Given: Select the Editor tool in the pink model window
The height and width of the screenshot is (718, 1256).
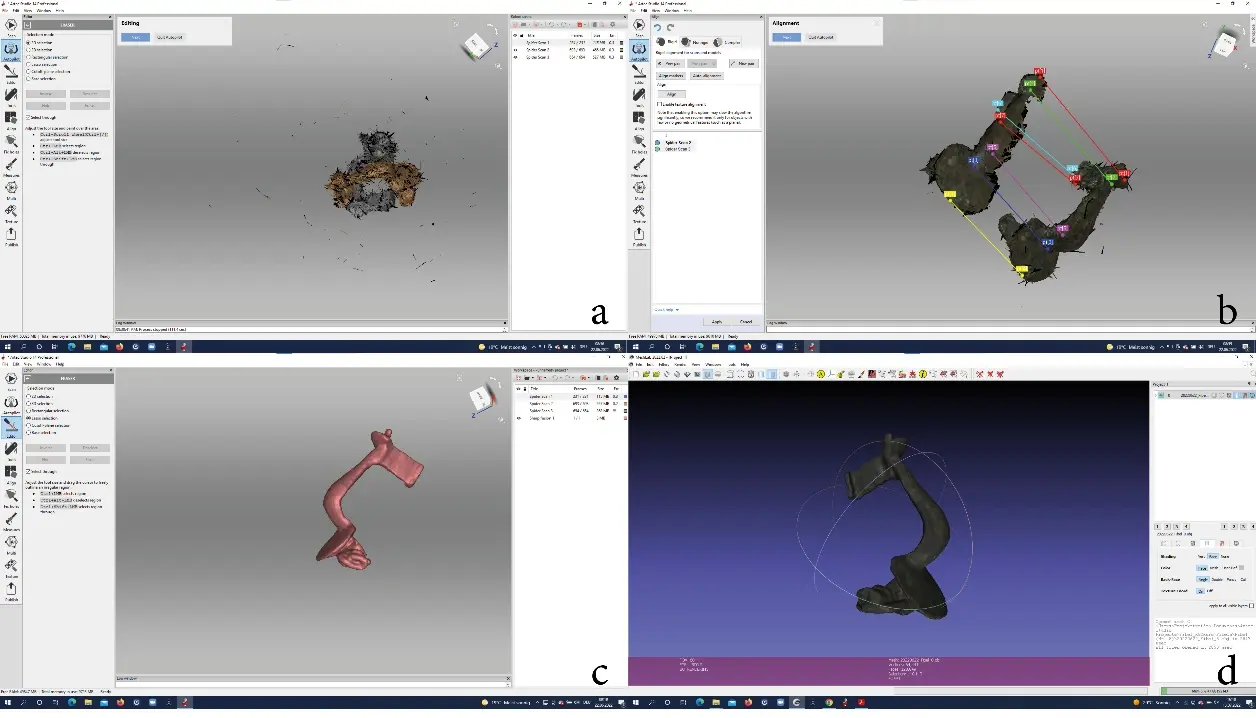Looking at the screenshot, I should point(11,427).
